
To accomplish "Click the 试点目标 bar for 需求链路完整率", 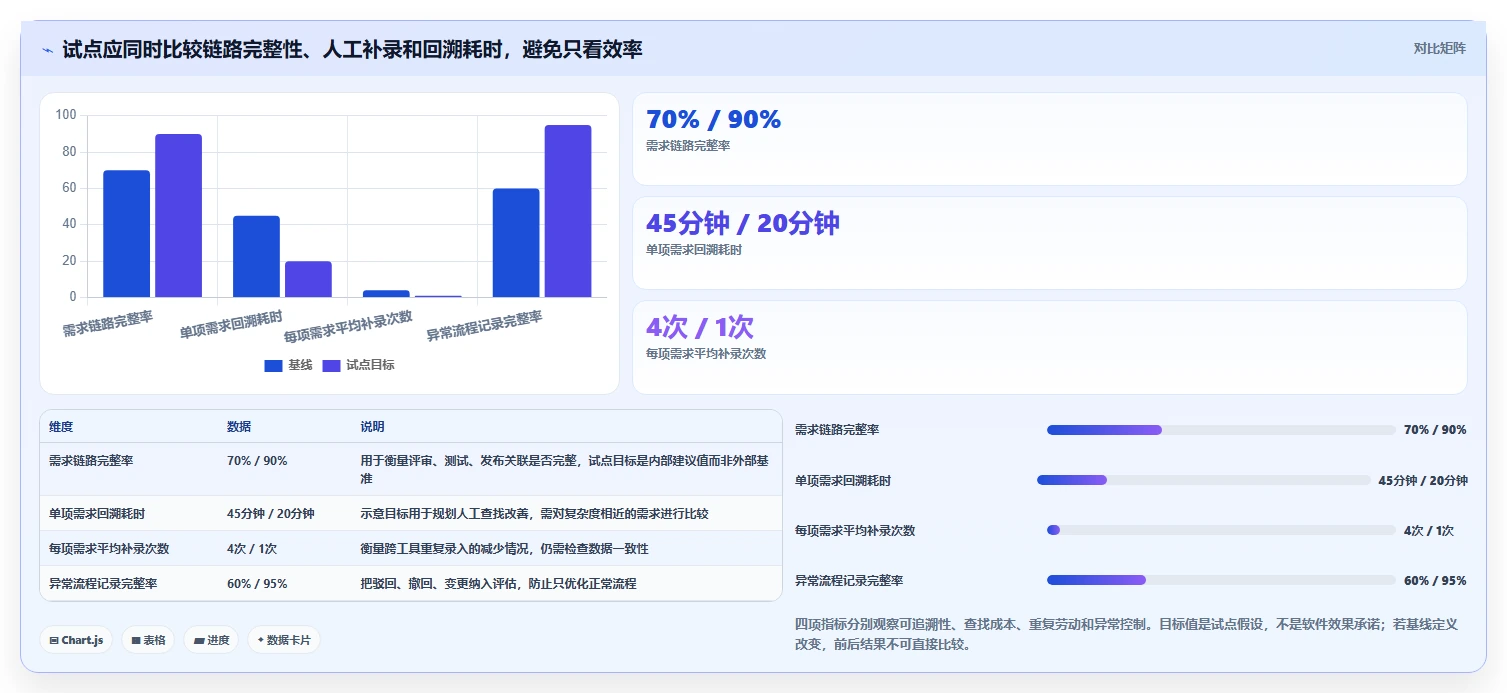I will click(x=178, y=216).
